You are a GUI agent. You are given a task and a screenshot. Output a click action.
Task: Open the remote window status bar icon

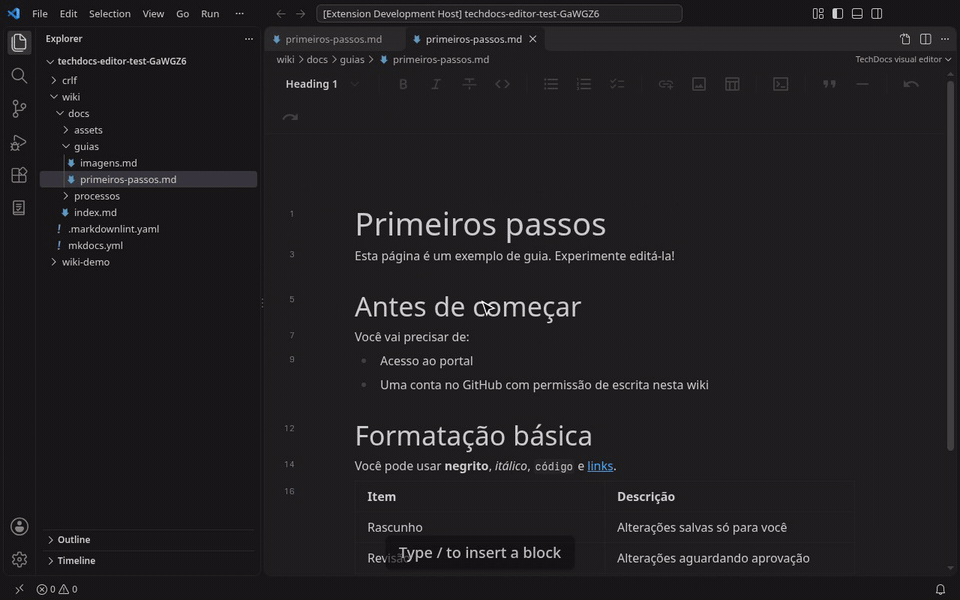coord(19,589)
